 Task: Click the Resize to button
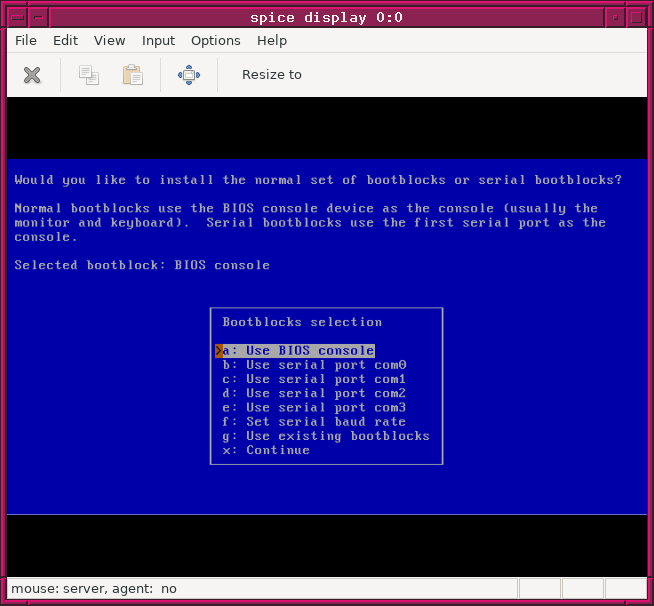(271, 75)
